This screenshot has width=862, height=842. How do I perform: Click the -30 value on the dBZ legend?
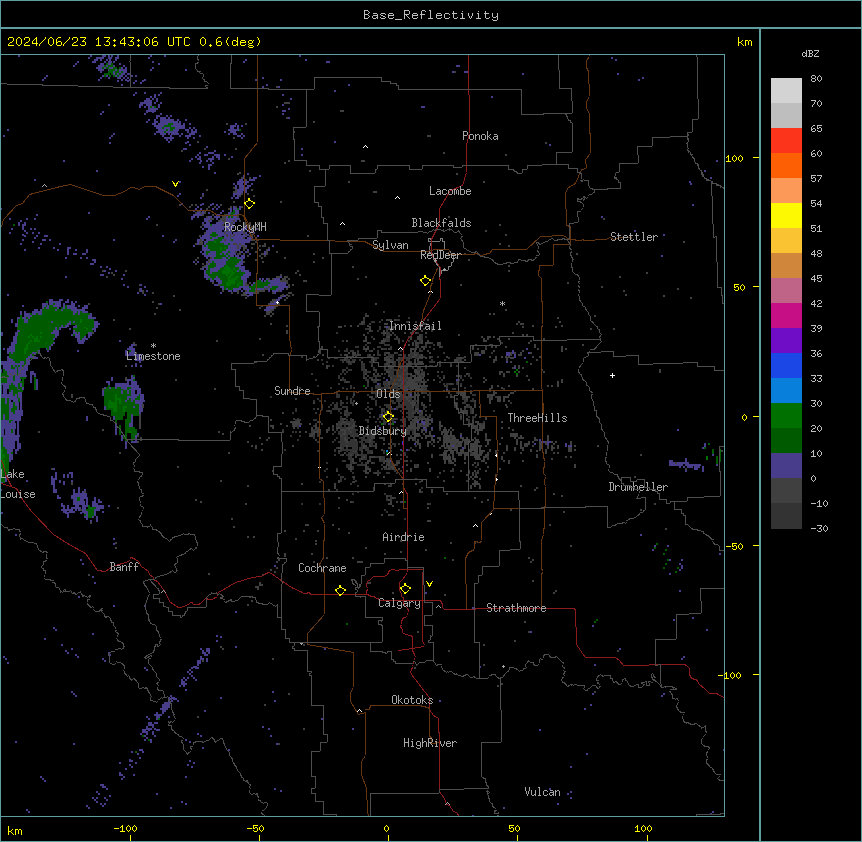click(819, 528)
